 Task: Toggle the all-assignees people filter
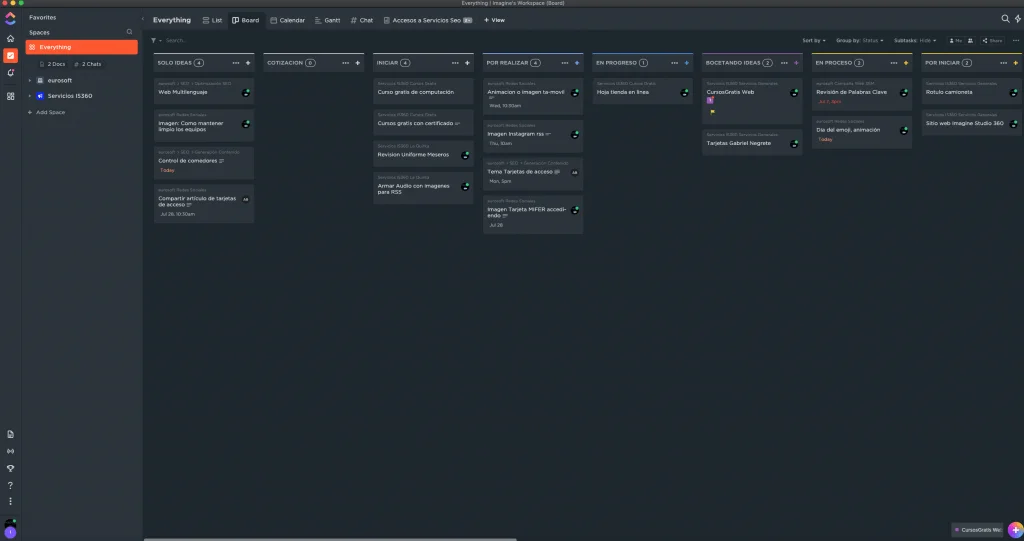click(x=970, y=41)
